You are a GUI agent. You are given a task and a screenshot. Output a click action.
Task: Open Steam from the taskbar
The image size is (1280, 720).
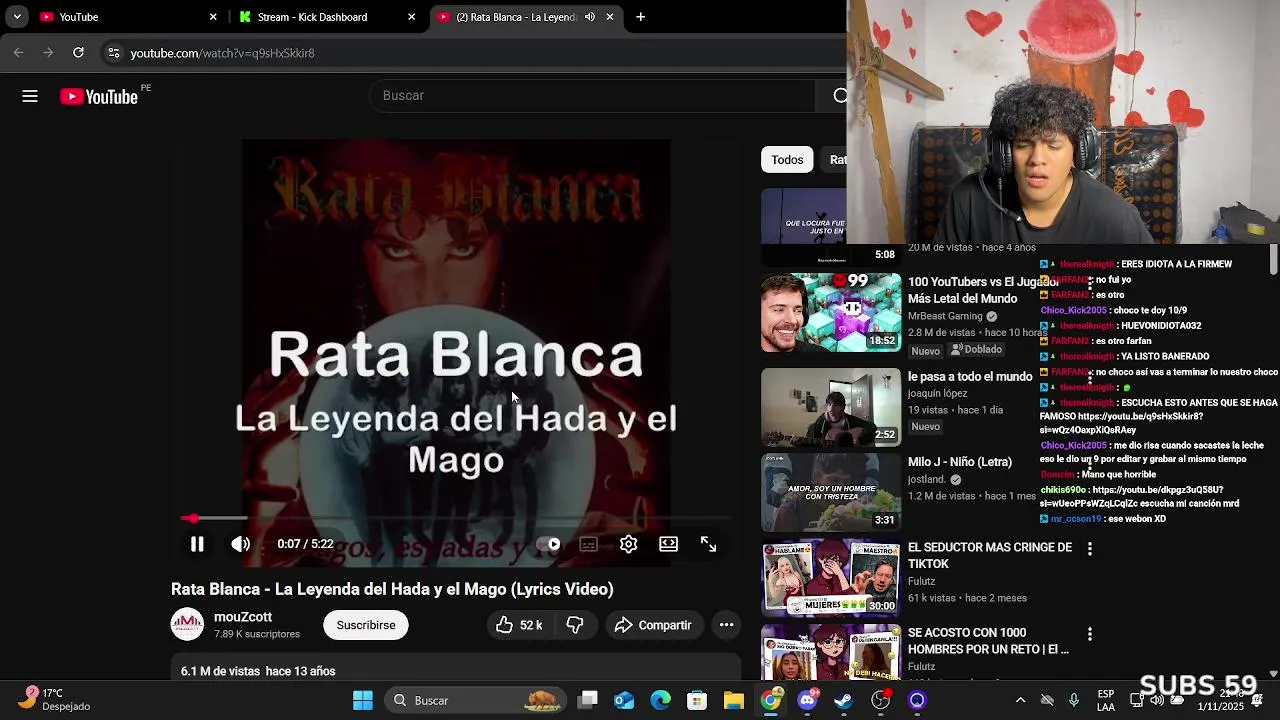point(844,700)
